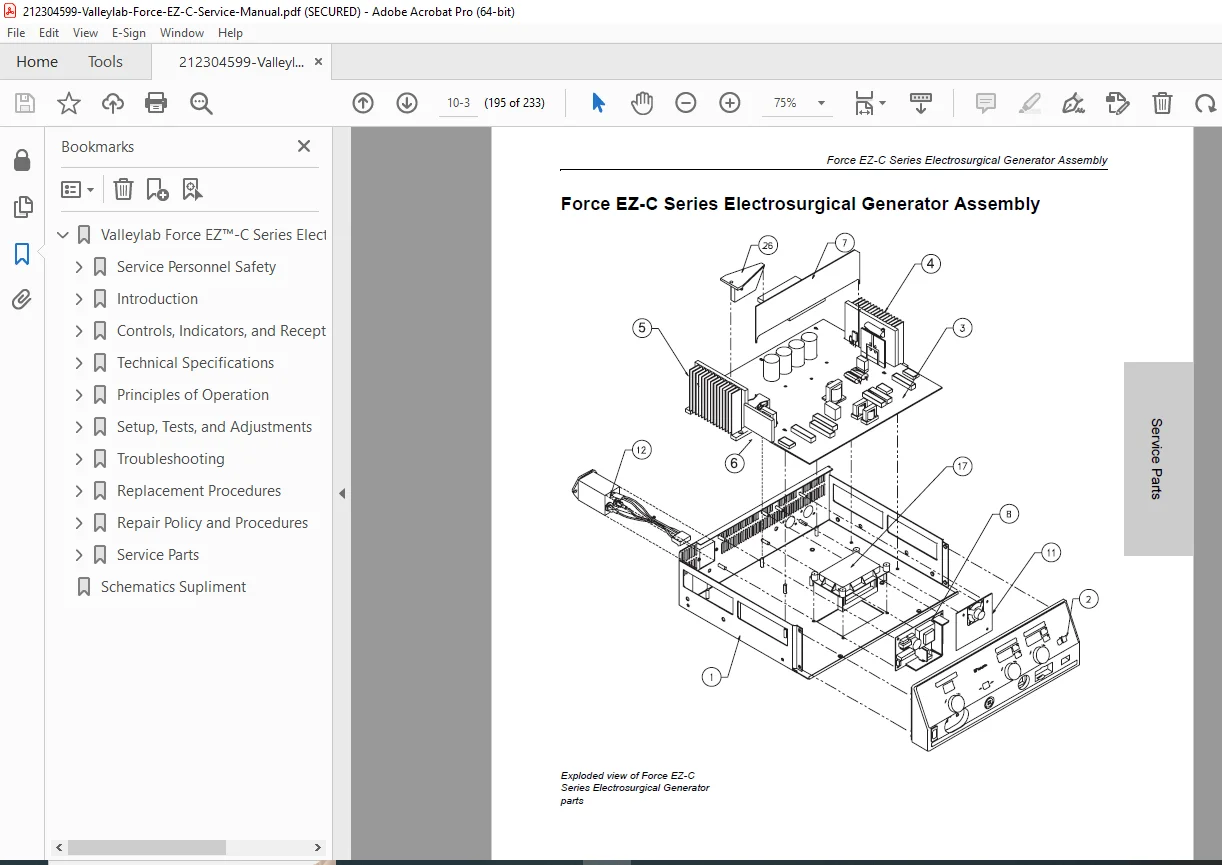1222x865 pixels.
Task: Collapse Valleylab Force EZ-C root bookmark
Action: [x=63, y=235]
